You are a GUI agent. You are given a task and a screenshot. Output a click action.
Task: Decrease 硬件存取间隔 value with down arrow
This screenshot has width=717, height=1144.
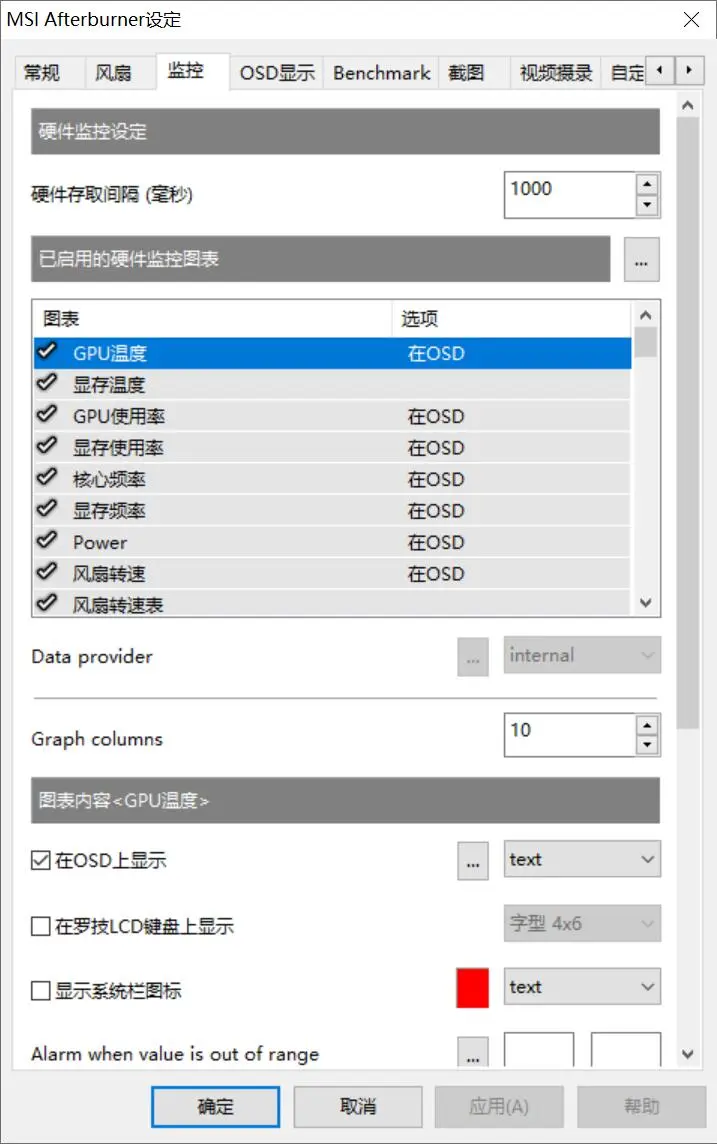click(647, 205)
